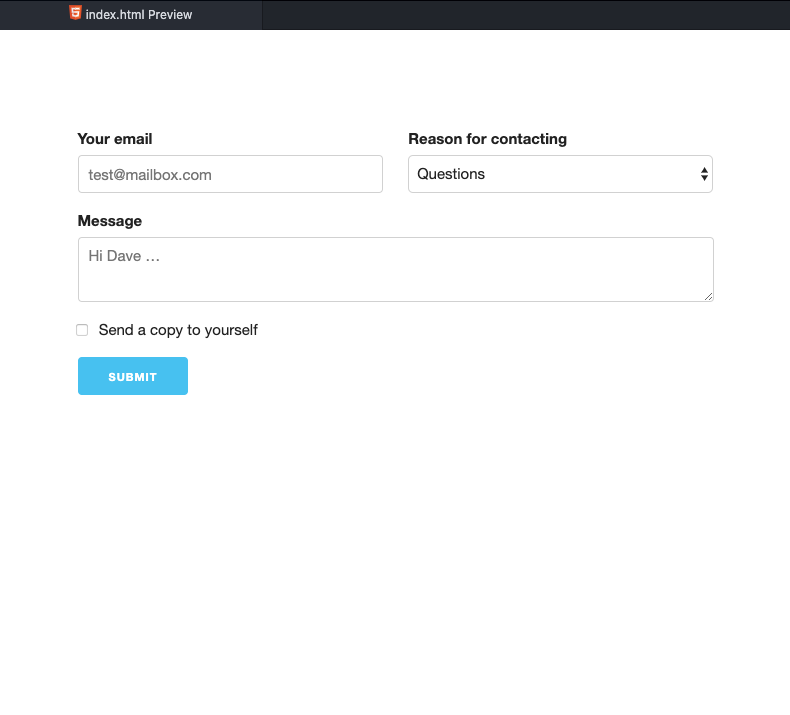This screenshot has height=715, width=790.
Task: Click the 'Your email' field label
Action: 115,139
